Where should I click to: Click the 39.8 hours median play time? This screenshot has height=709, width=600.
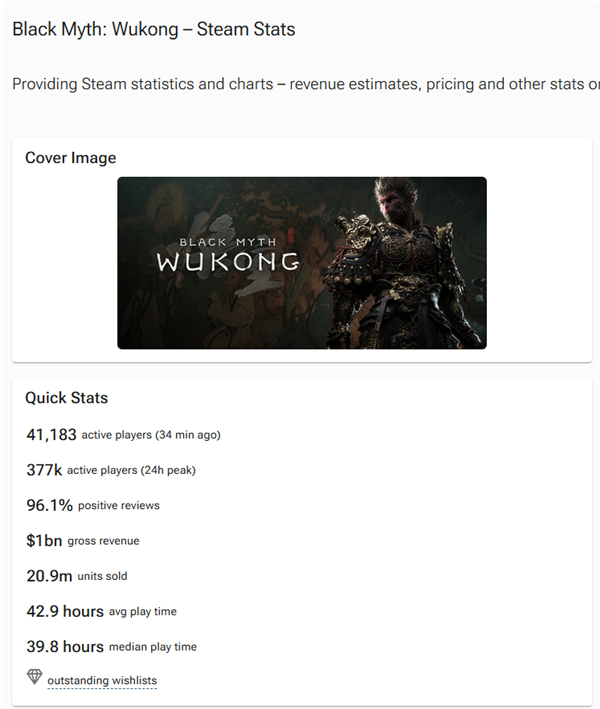[65, 647]
